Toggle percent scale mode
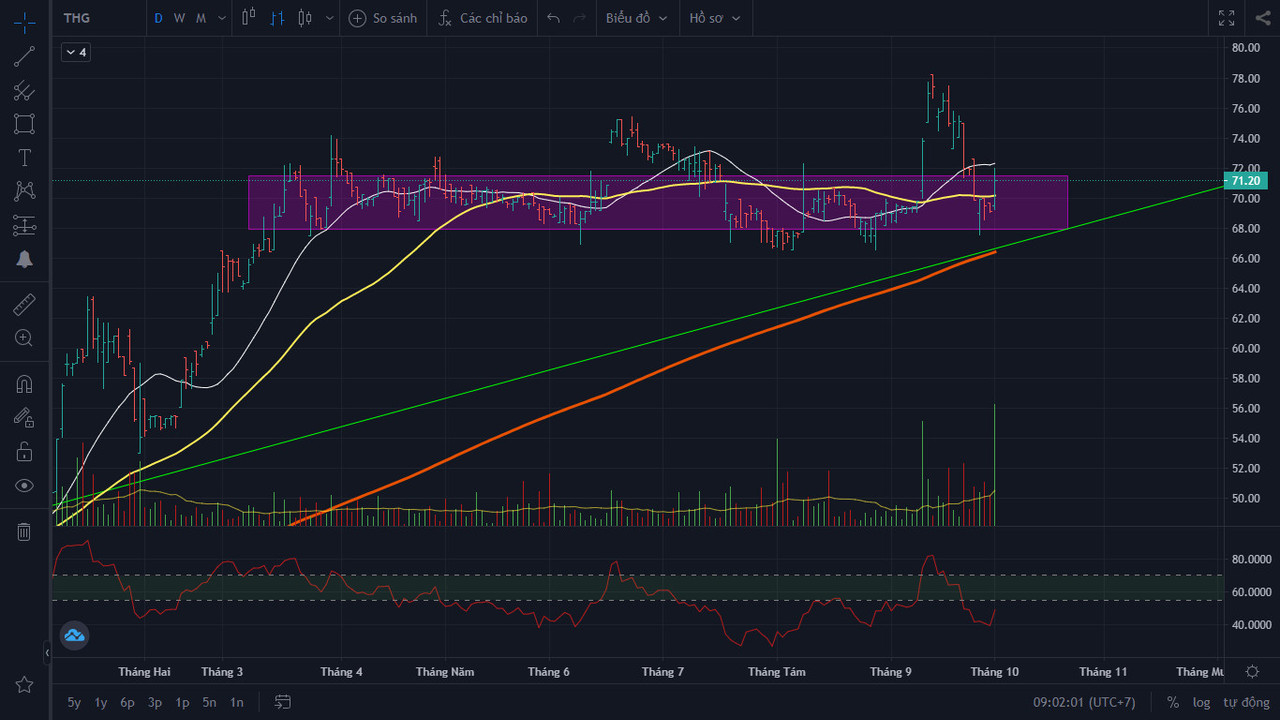1280x720 pixels. pos(1173,702)
